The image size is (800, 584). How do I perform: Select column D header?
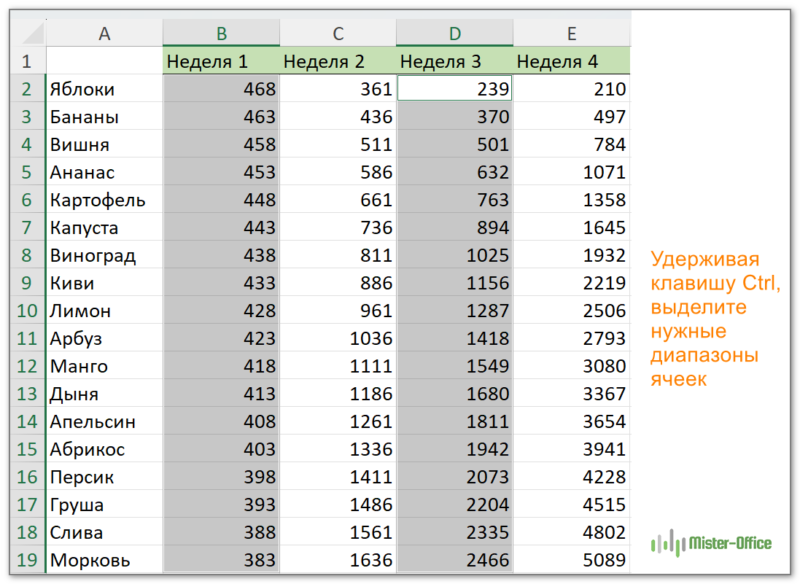click(x=454, y=34)
